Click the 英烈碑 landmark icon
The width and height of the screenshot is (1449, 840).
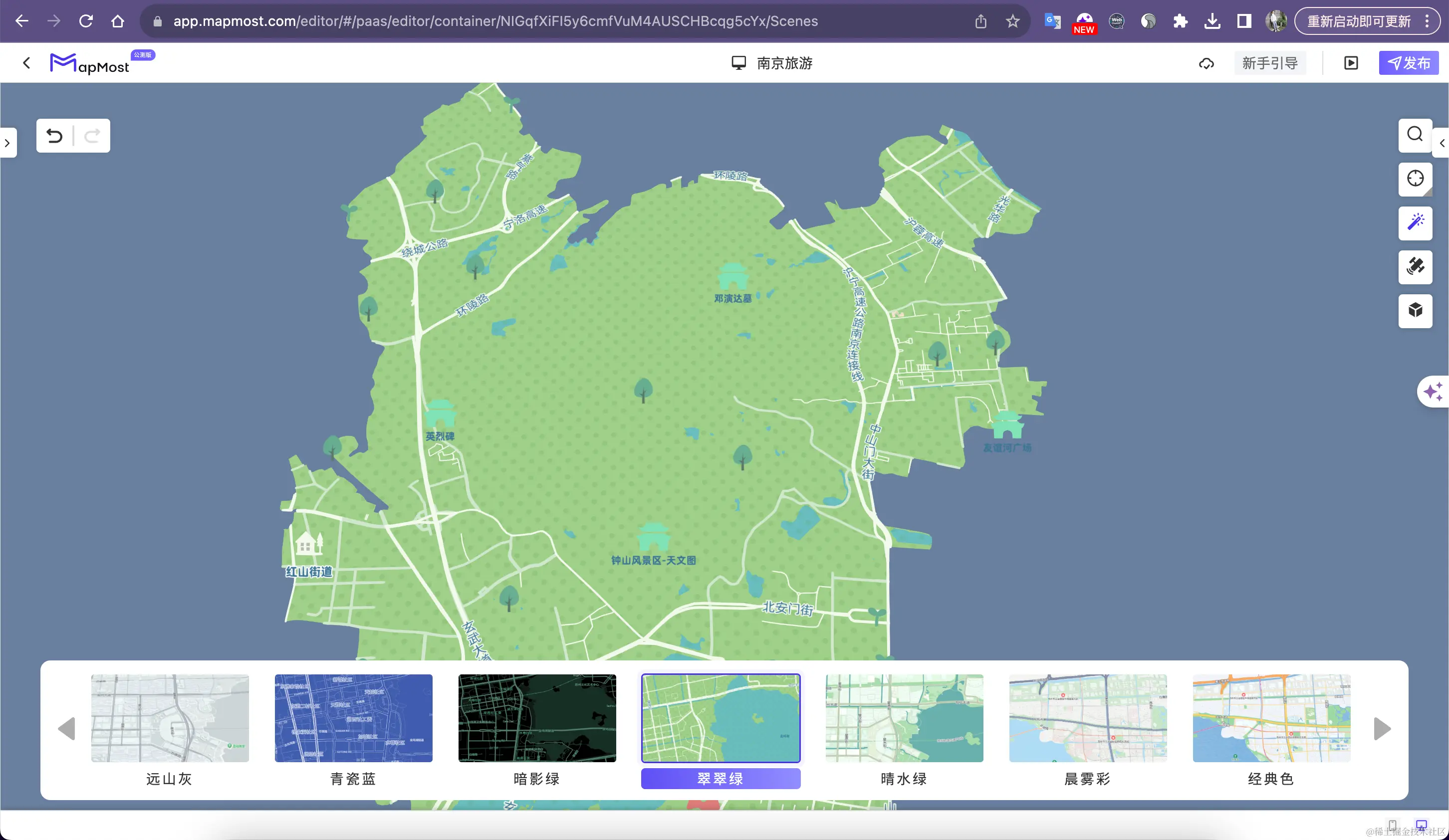click(x=441, y=414)
